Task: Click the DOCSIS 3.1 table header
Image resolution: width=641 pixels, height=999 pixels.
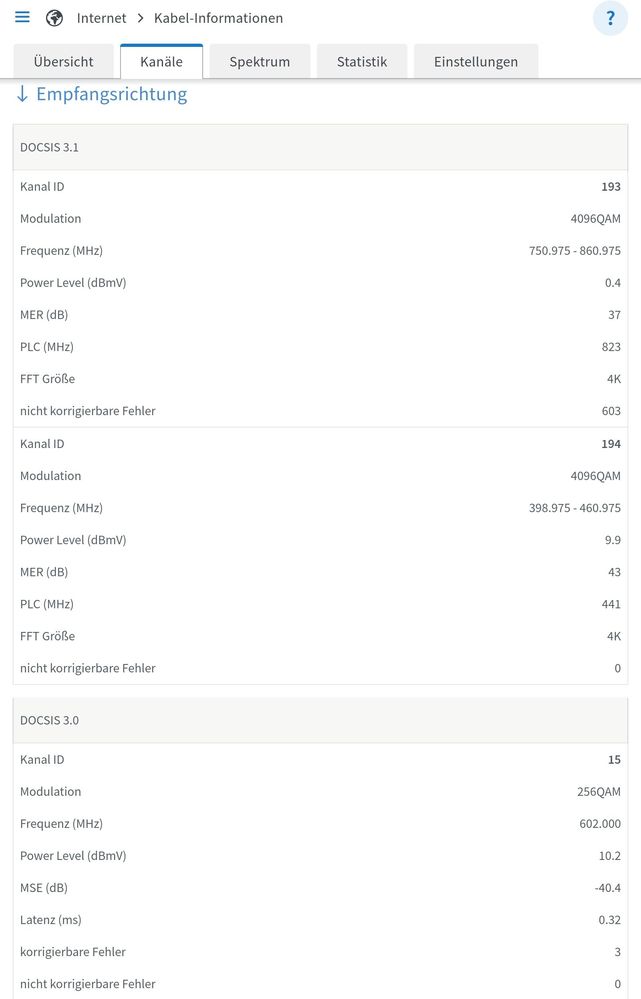Action: pyautogui.click(x=50, y=147)
